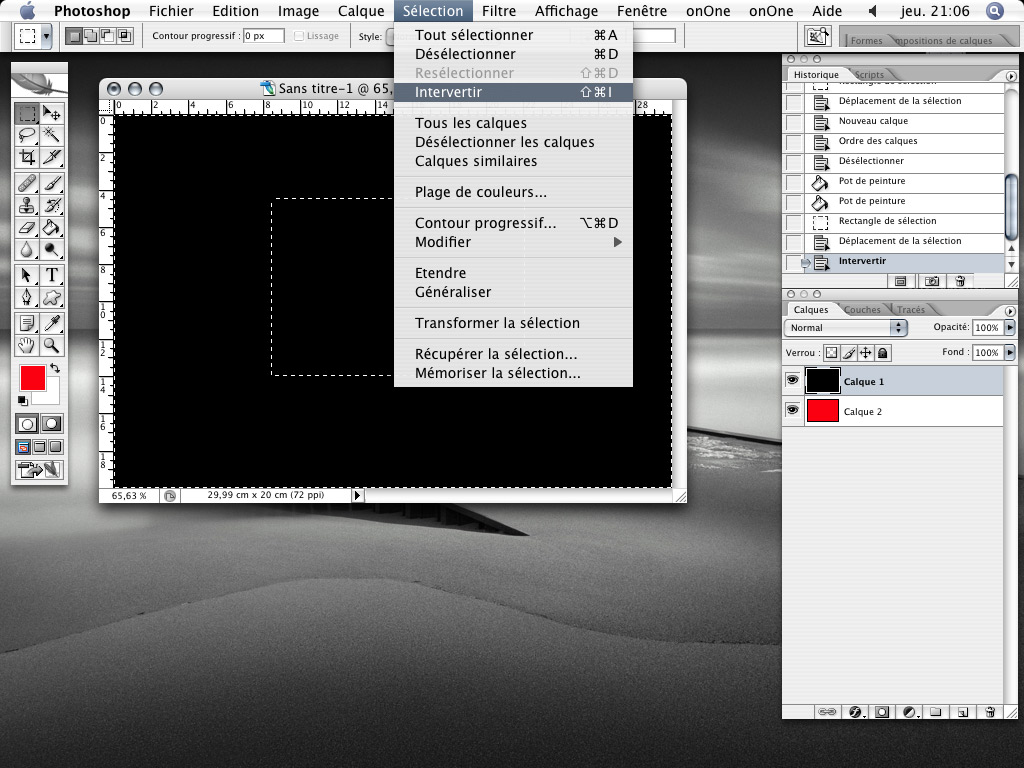Screen dimensions: 1024x768
Task: Switch to the Tracés tab
Action: point(910,310)
